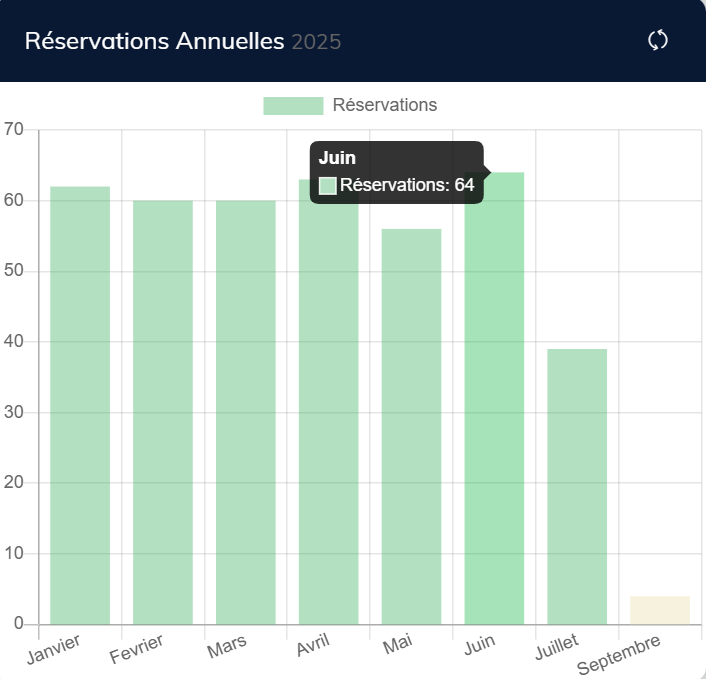Click the Réservations Annuelles title
706x679 pixels.
pyautogui.click(x=155, y=41)
